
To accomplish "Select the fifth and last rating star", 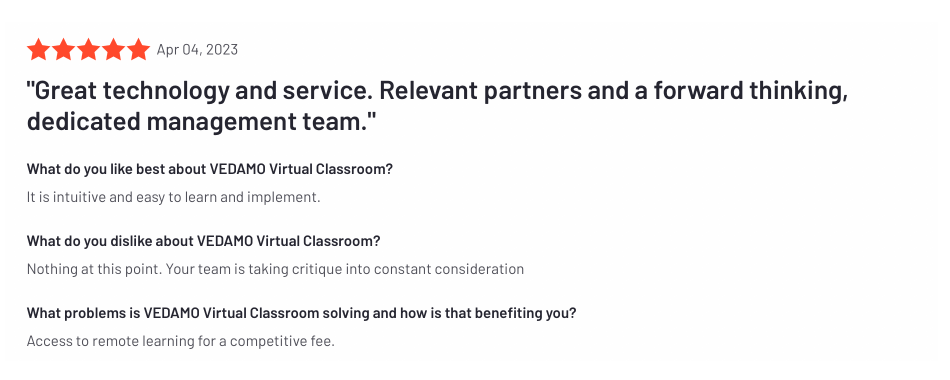I will [138, 50].
